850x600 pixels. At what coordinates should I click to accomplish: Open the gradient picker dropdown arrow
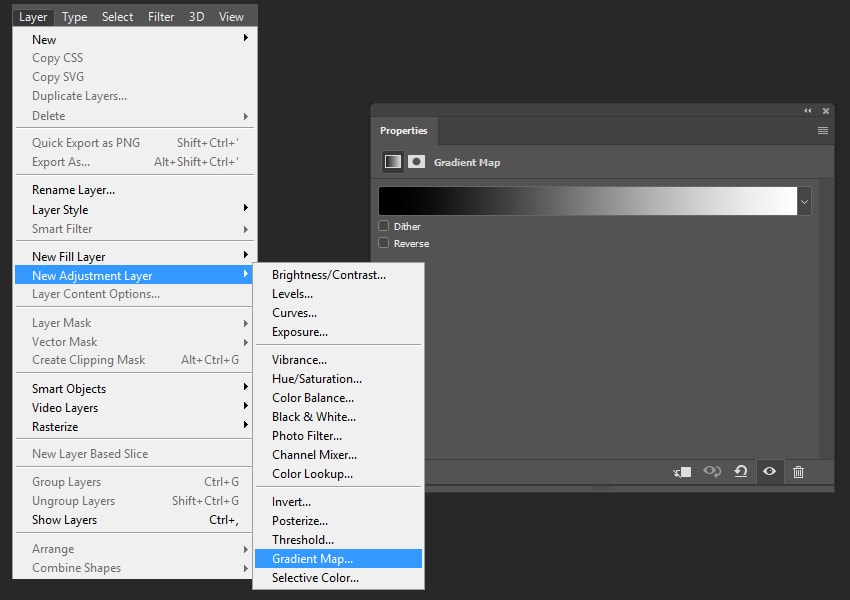click(804, 201)
